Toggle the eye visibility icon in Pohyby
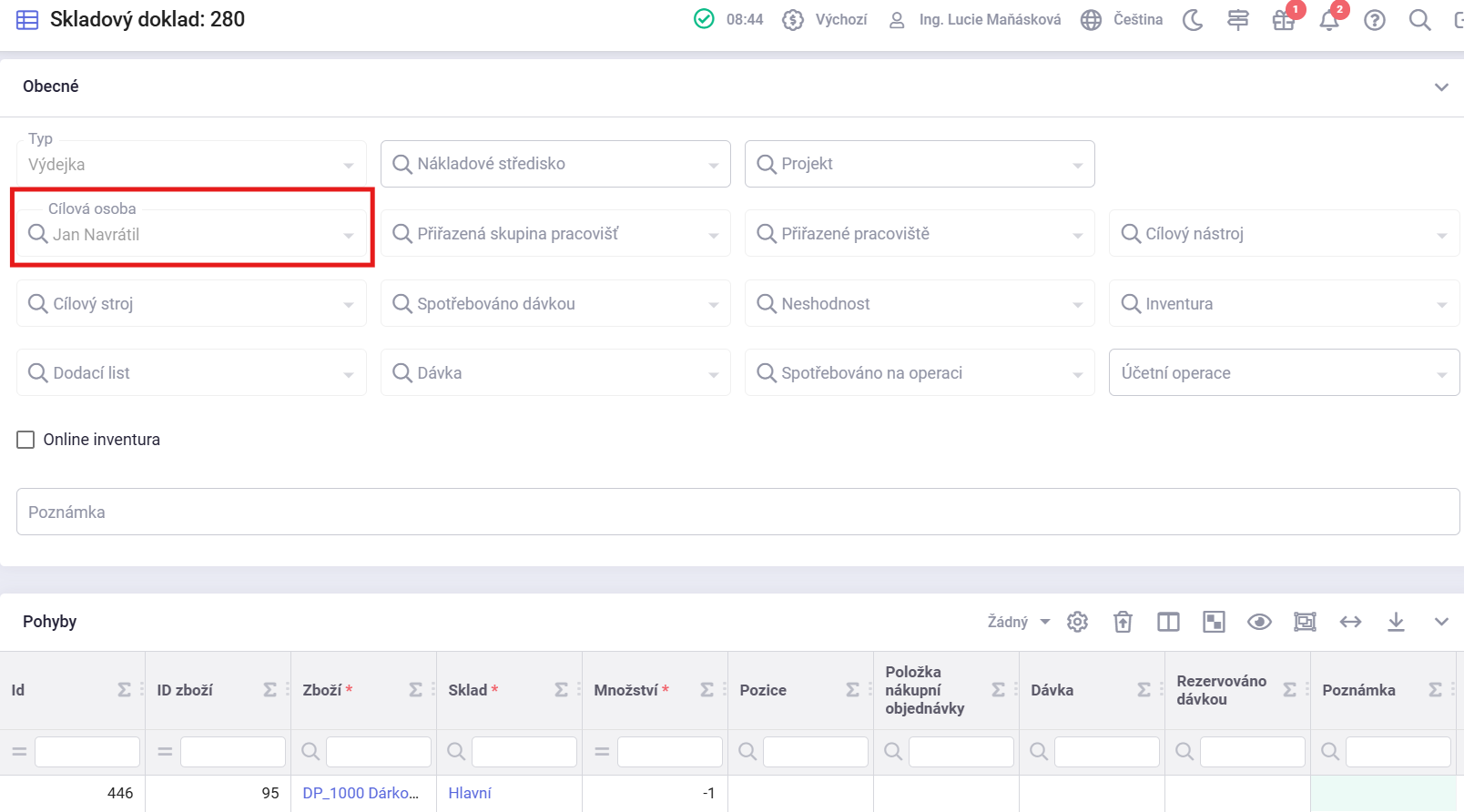 1259,622
